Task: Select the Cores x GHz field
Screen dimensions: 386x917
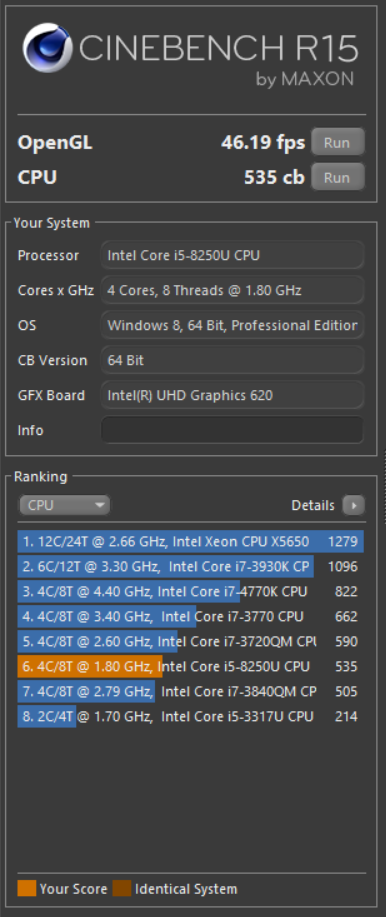Action: pos(233,290)
